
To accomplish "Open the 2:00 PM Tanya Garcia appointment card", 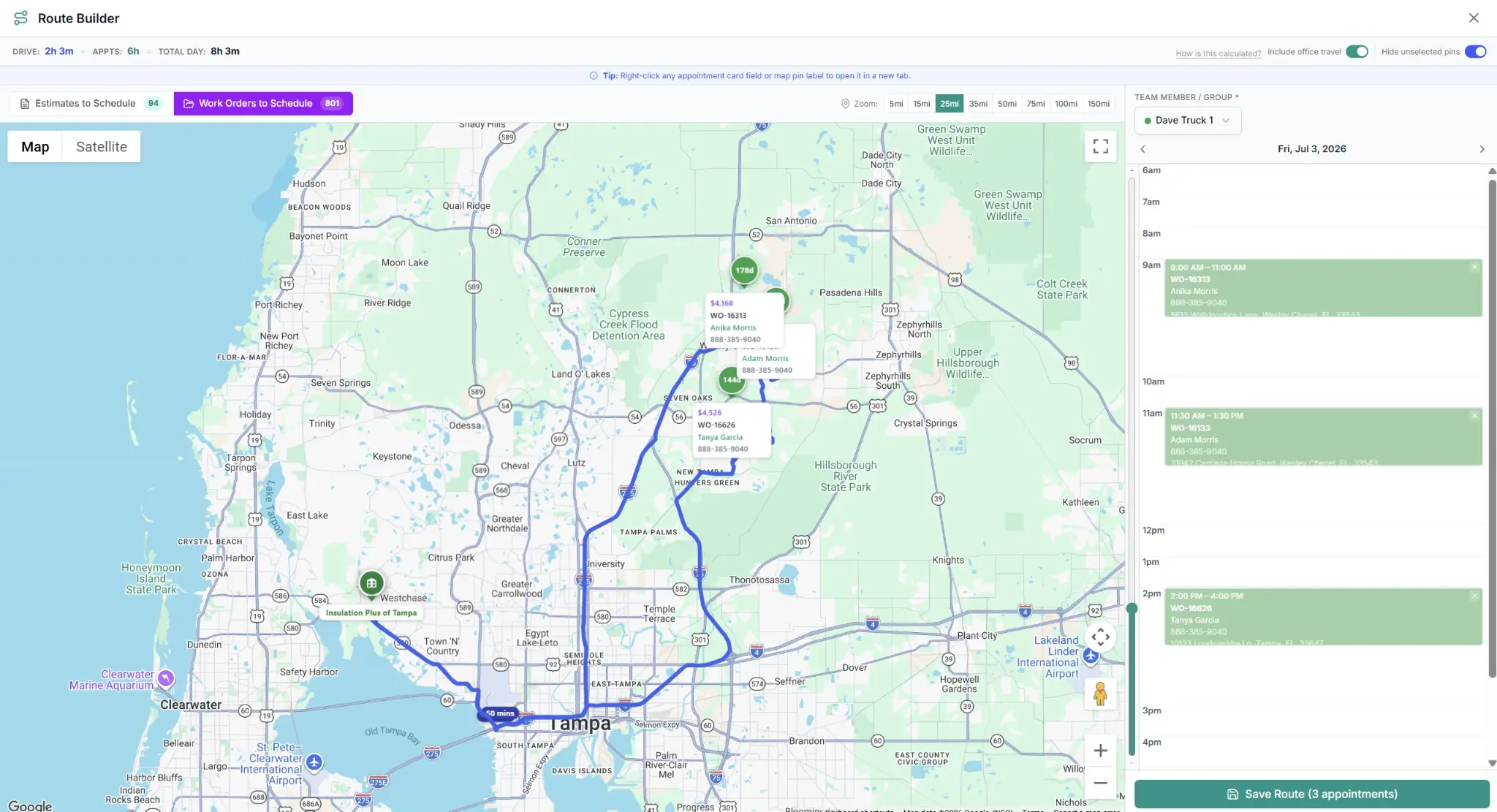I will pos(1323,617).
